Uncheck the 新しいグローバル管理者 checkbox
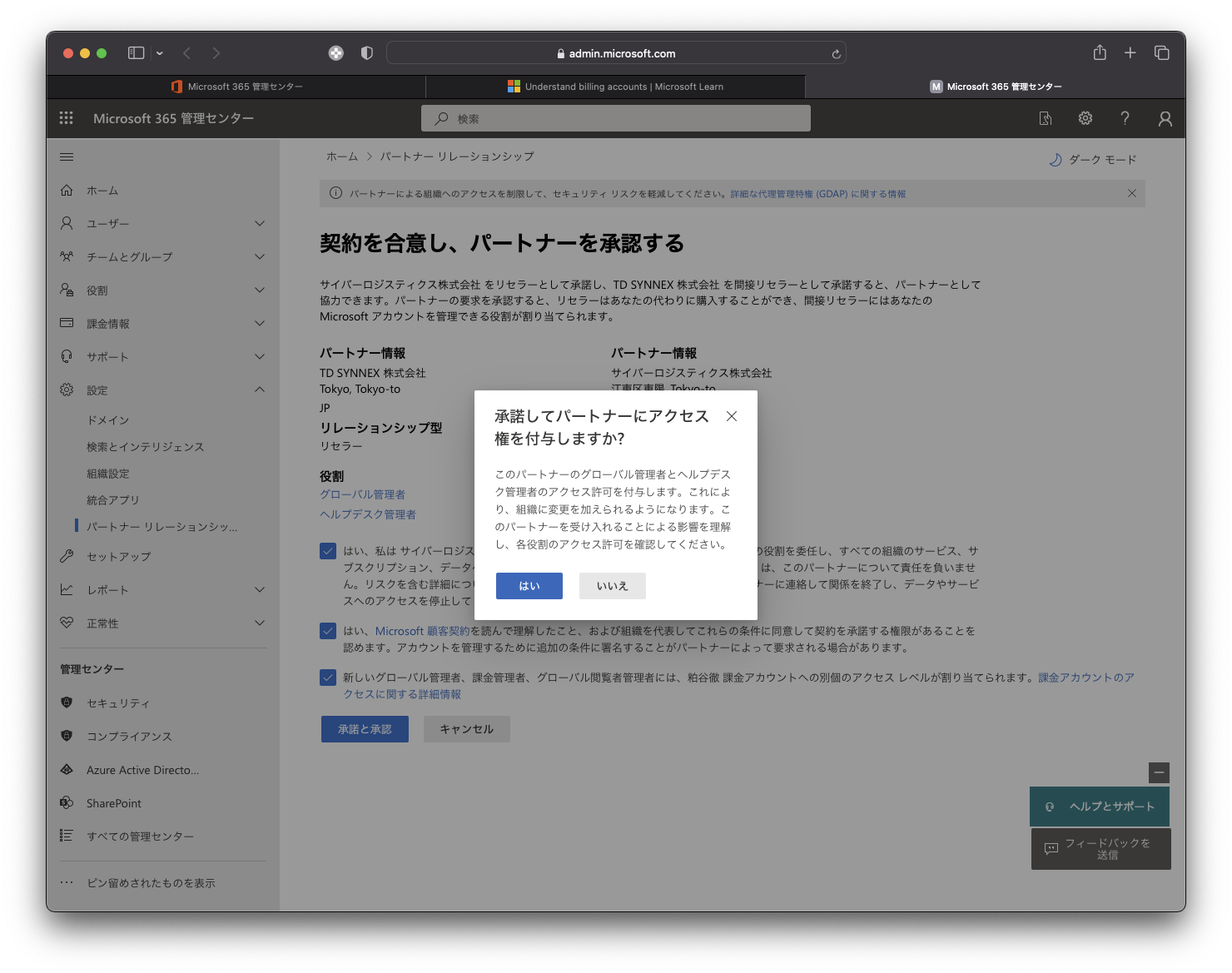Screen dimensions: 1232x973 tap(328, 678)
